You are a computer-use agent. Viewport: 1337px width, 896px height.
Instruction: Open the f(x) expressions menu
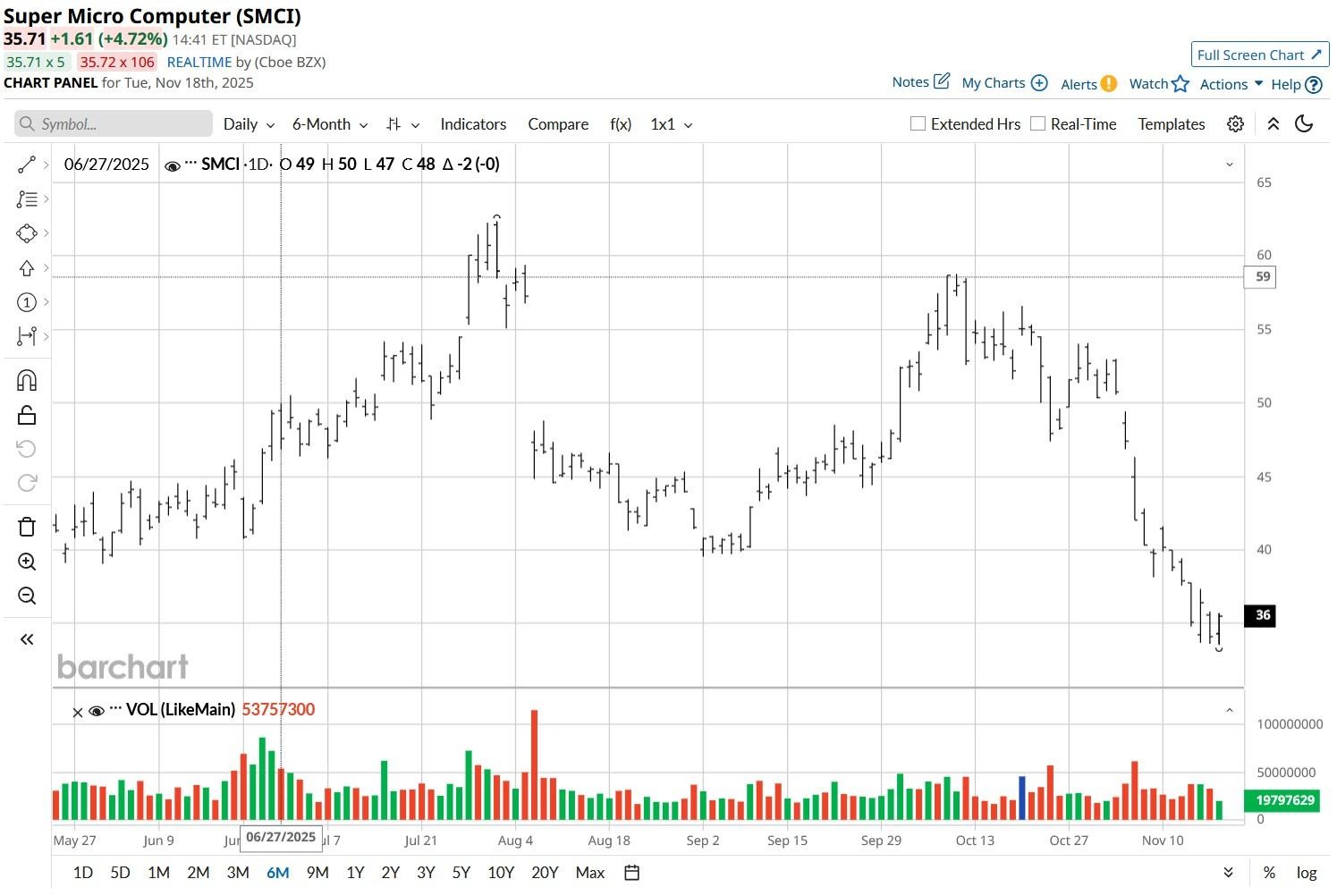[x=621, y=124]
